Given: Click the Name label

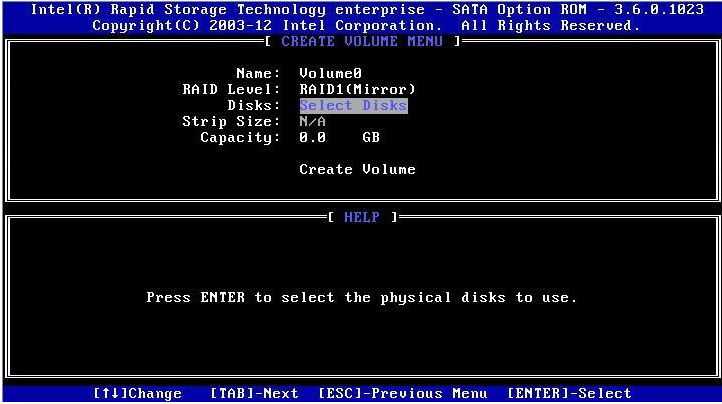Looking at the screenshot, I should pyautogui.click(x=258, y=74).
